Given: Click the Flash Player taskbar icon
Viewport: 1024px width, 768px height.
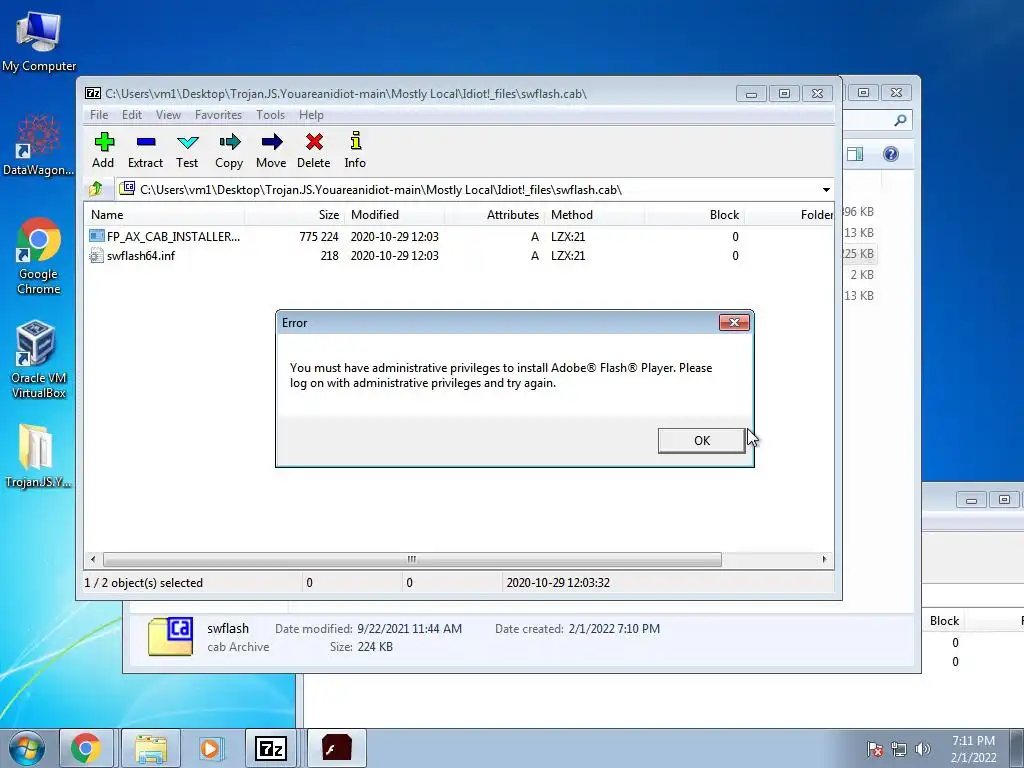Looking at the screenshot, I should (336, 748).
